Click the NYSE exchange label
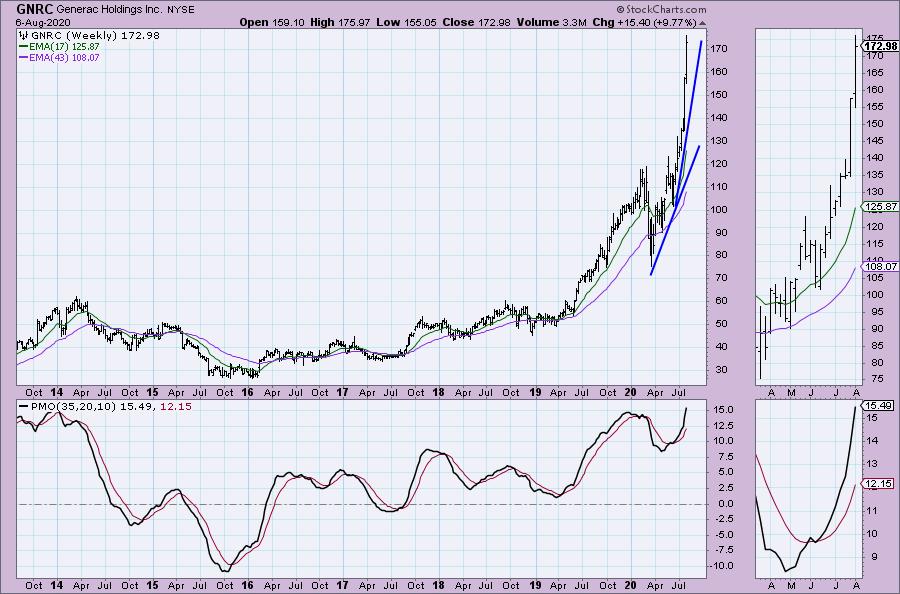 pyautogui.click(x=181, y=10)
